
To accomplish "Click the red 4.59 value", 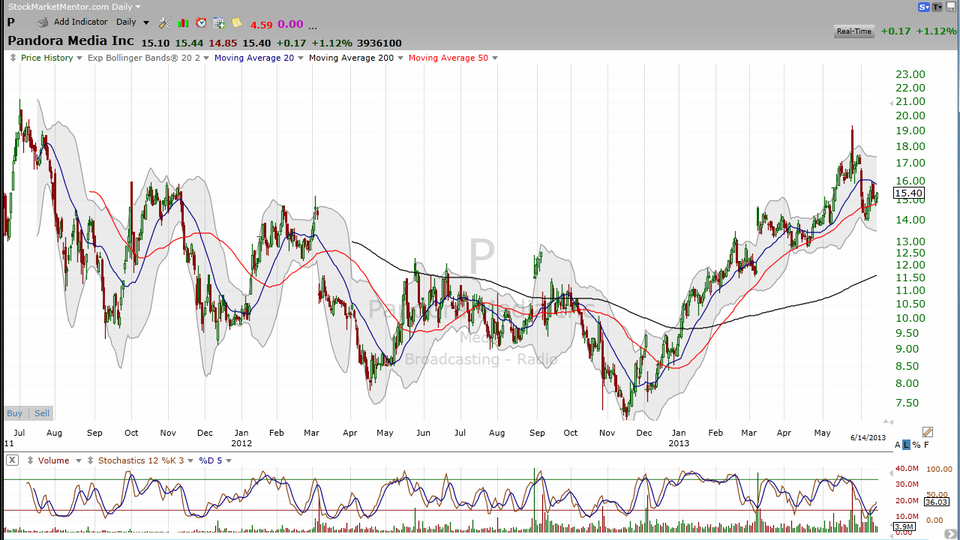I will (261, 25).
